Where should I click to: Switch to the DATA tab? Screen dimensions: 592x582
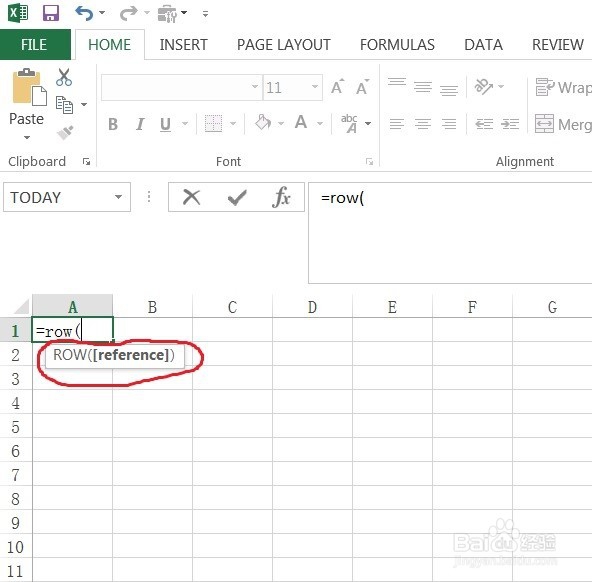(x=483, y=45)
